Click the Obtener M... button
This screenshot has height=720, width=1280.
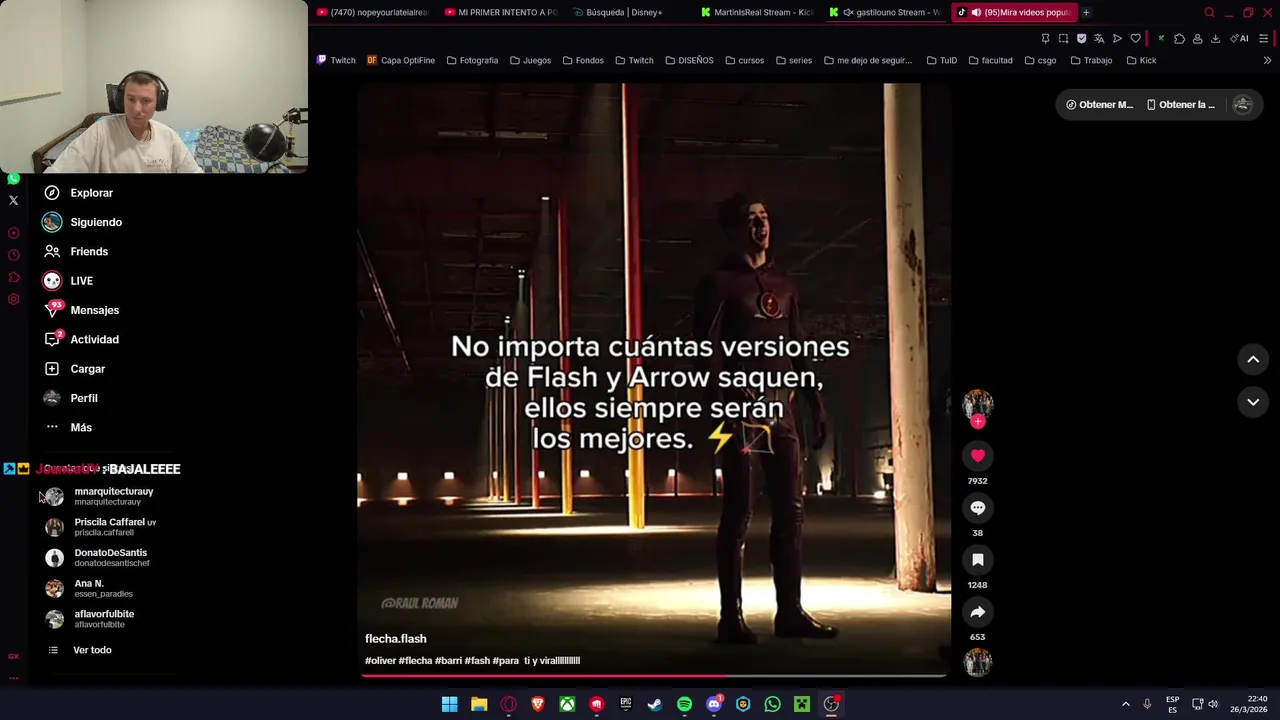pos(1099,105)
